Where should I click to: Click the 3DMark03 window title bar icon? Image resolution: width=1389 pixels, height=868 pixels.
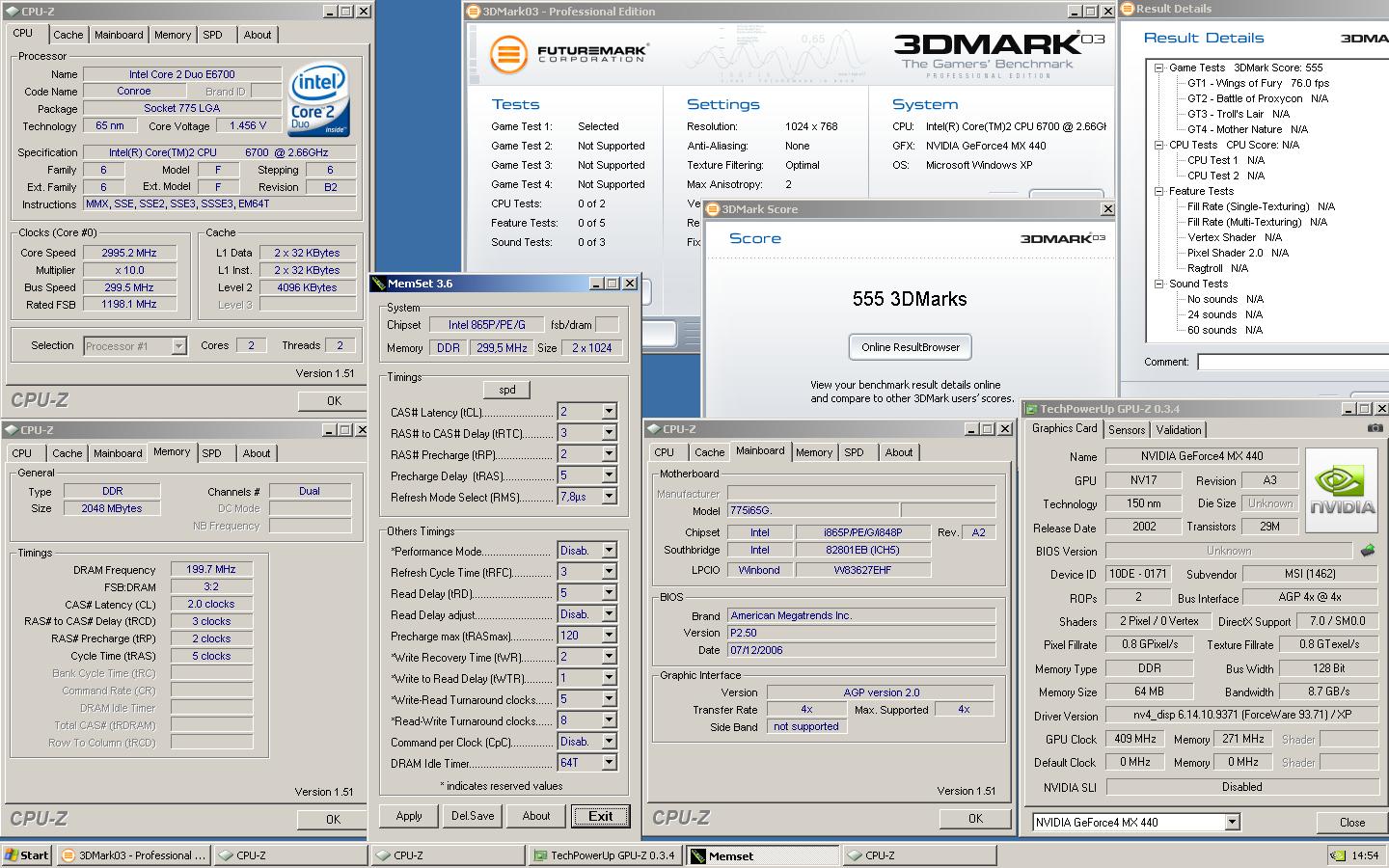coord(473,12)
